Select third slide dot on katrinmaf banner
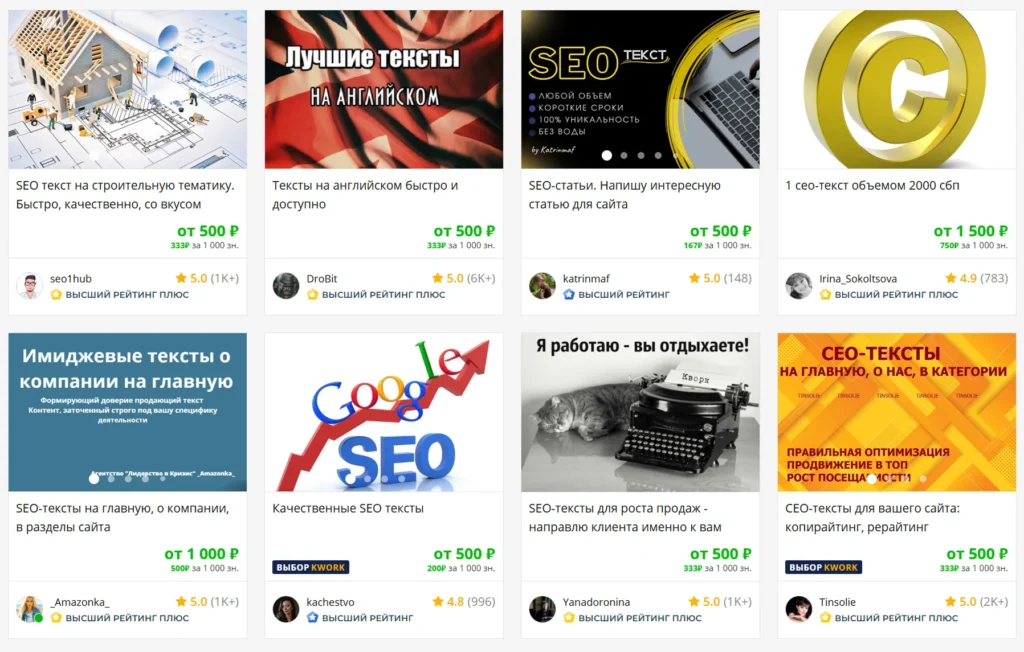Viewport: 1024px width, 652px height. point(641,155)
